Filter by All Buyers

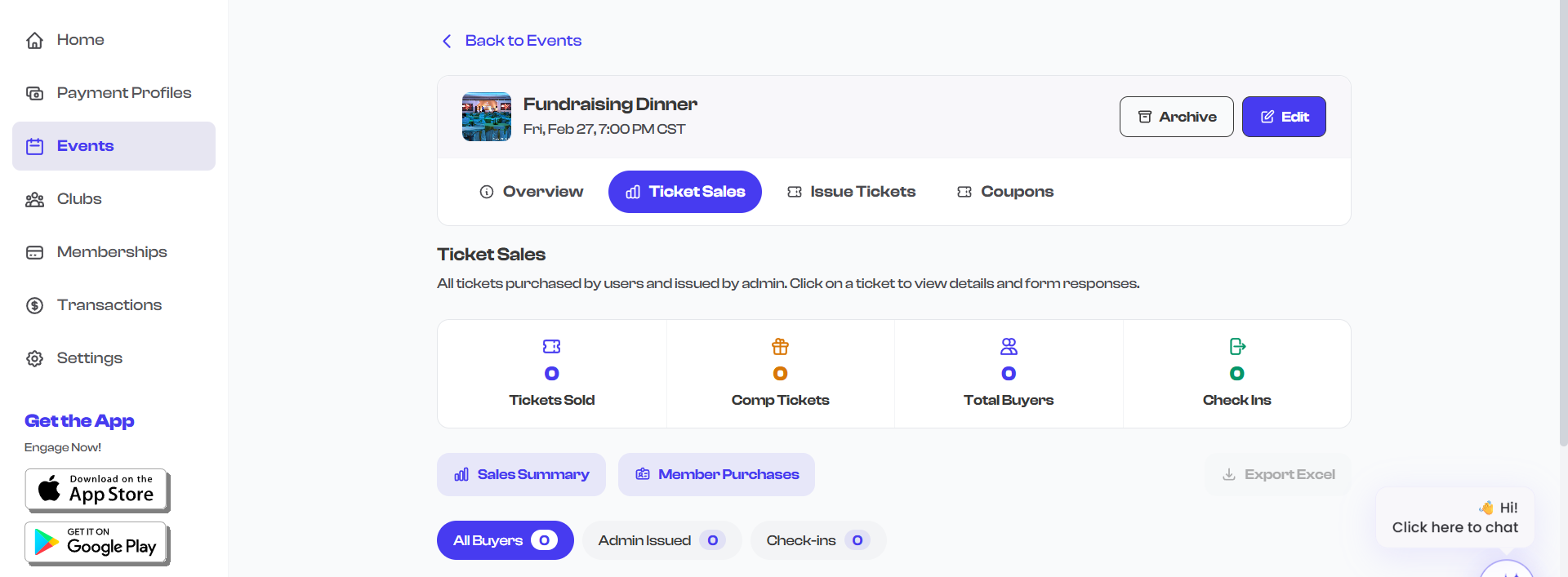point(506,540)
